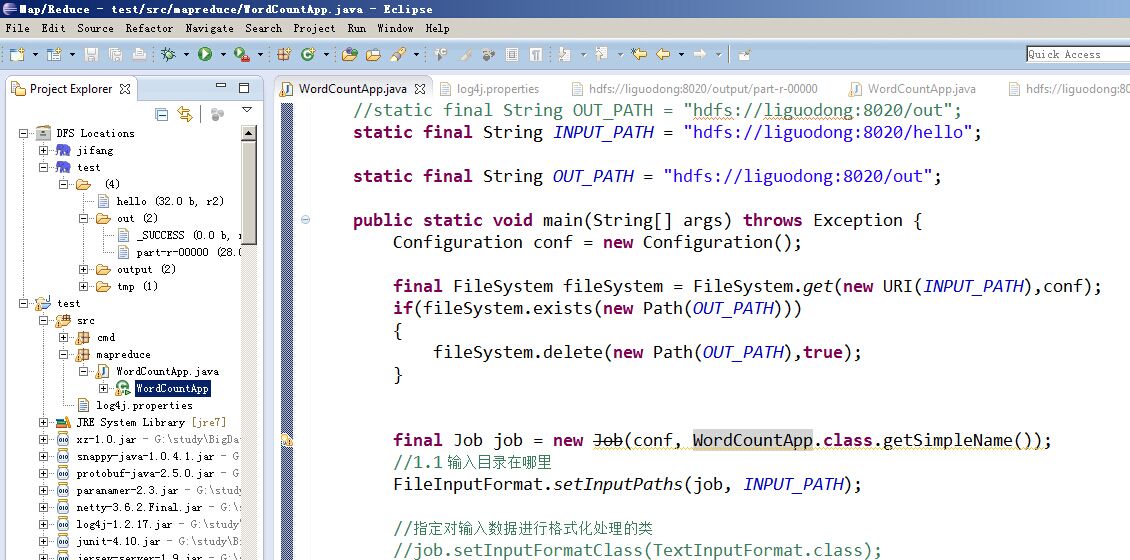Start debugging with the bug icon
Screen dimensions: 1130x560
point(168,54)
